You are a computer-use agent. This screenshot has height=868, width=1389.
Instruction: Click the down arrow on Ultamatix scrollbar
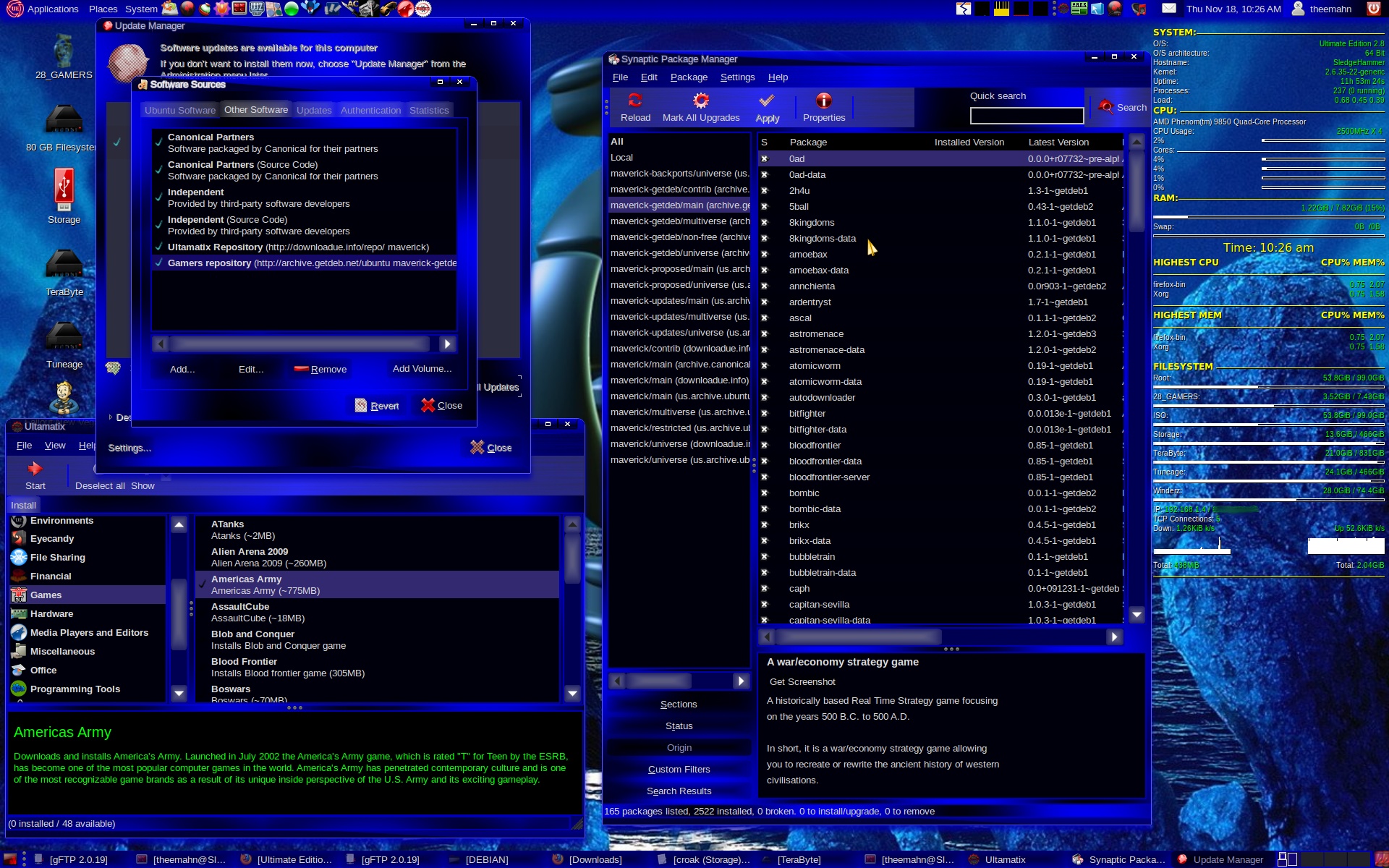(178, 693)
